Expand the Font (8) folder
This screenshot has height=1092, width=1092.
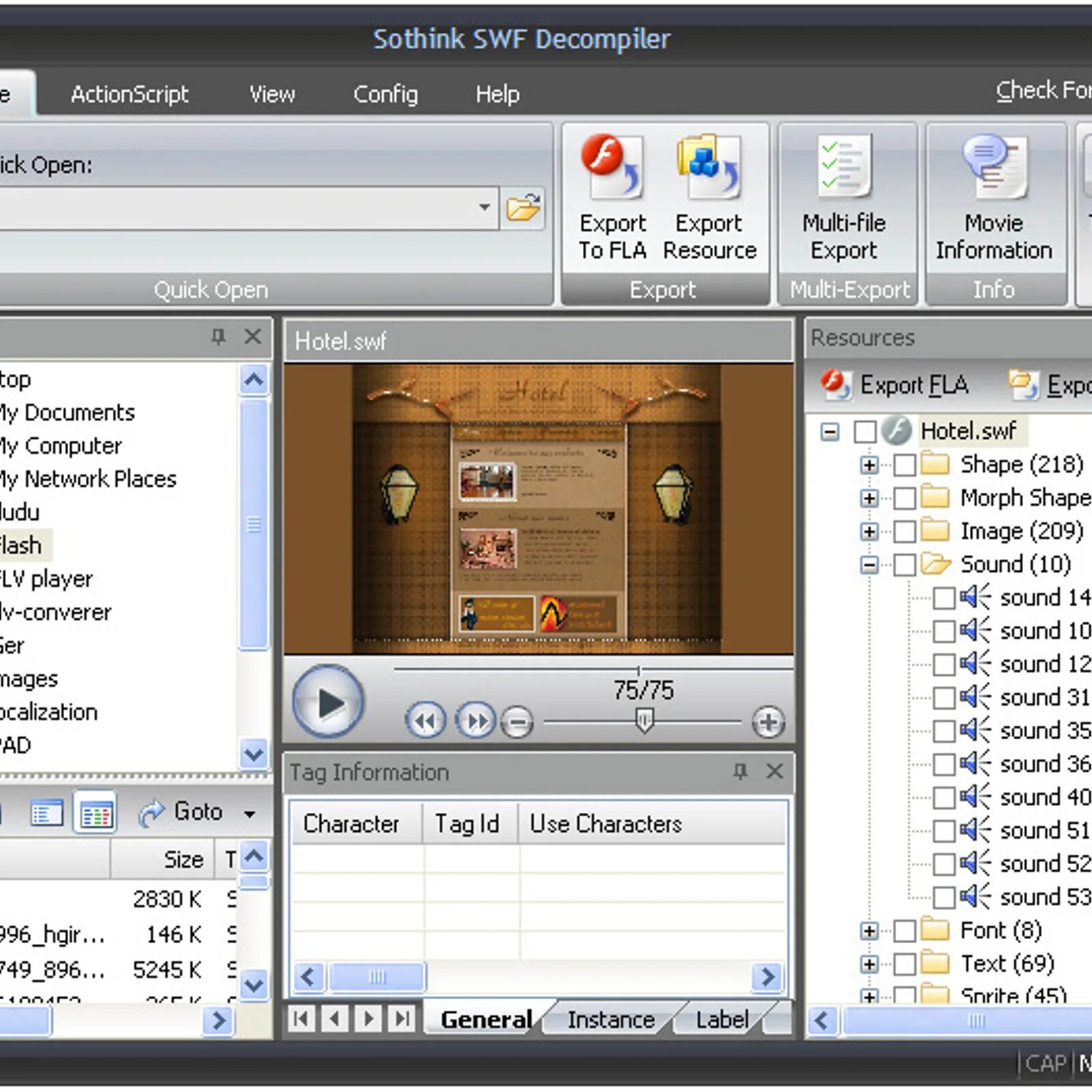coord(870,930)
